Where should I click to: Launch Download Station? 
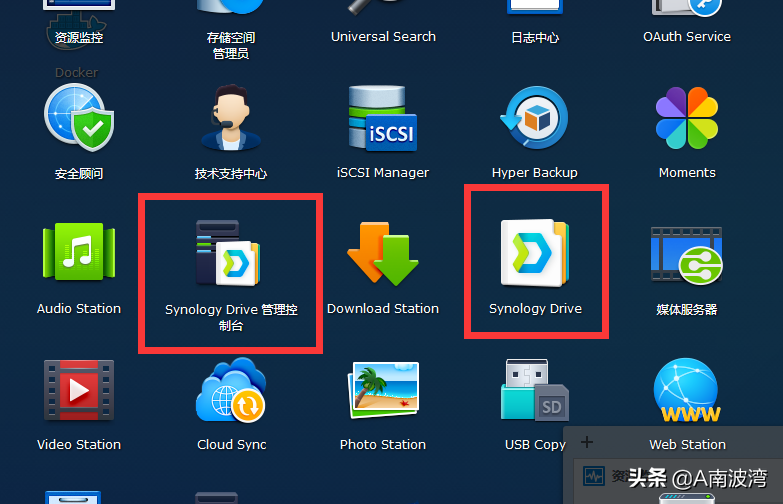[x=383, y=254]
